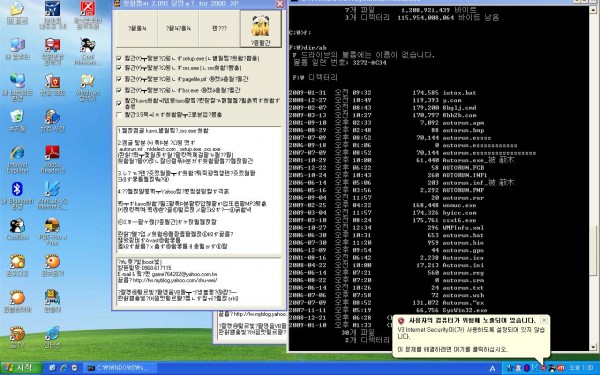
Task: Click the third quick launch icon
Action: click(x=75, y=368)
